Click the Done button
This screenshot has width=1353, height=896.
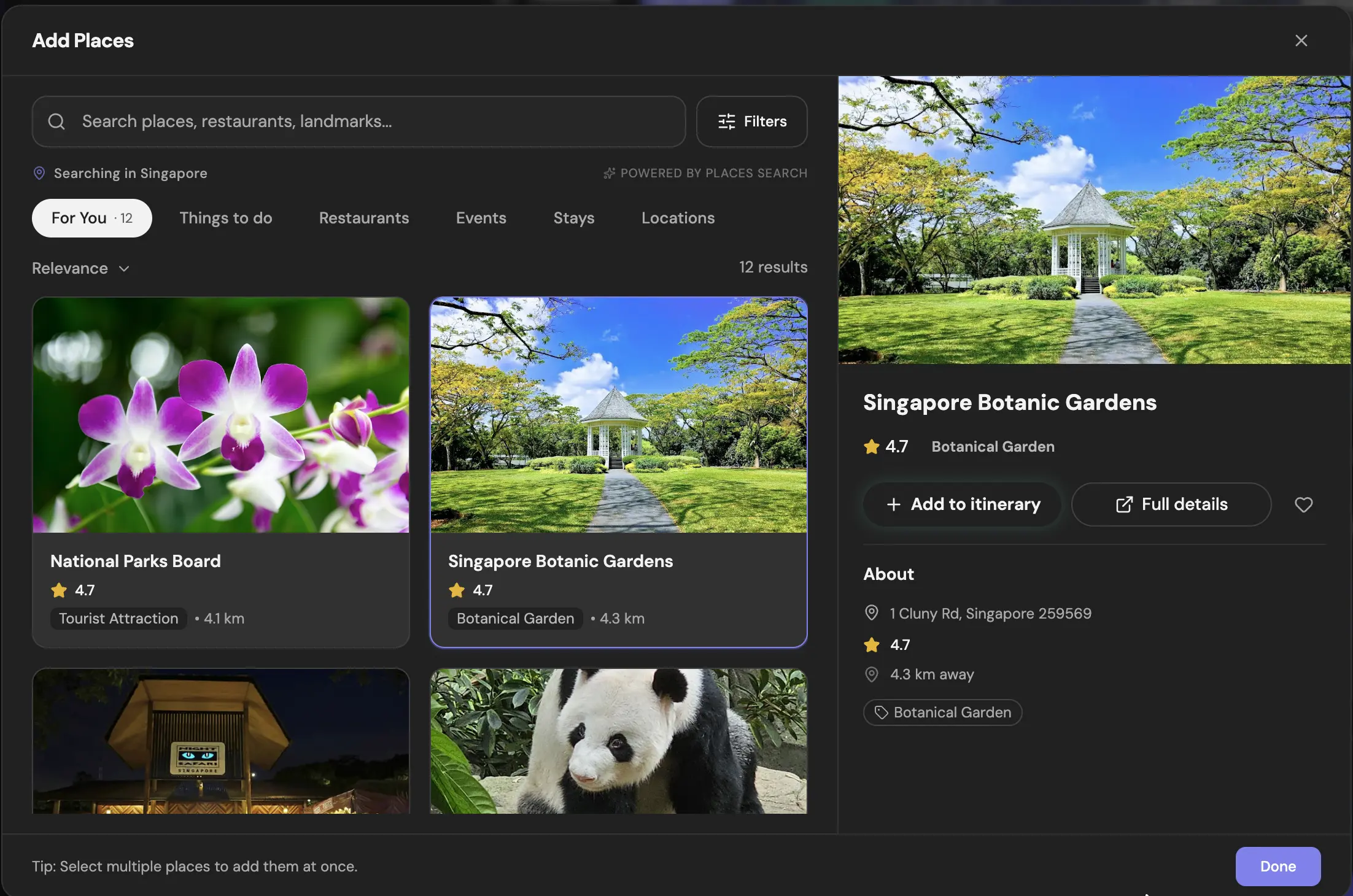tap(1278, 867)
